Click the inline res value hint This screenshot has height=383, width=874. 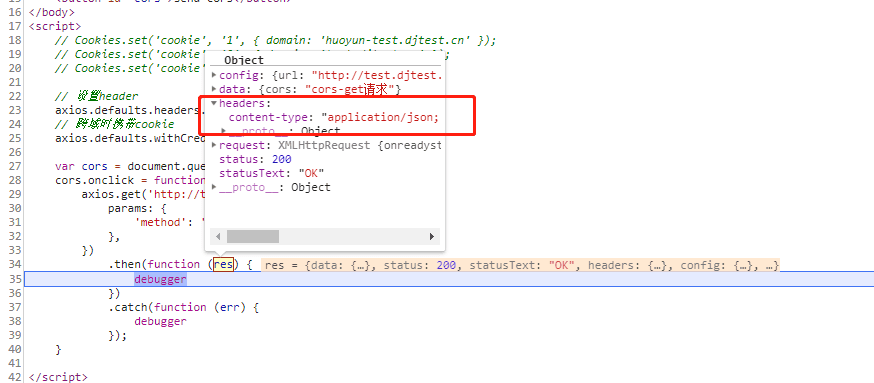pyautogui.click(x=520, y=265)
